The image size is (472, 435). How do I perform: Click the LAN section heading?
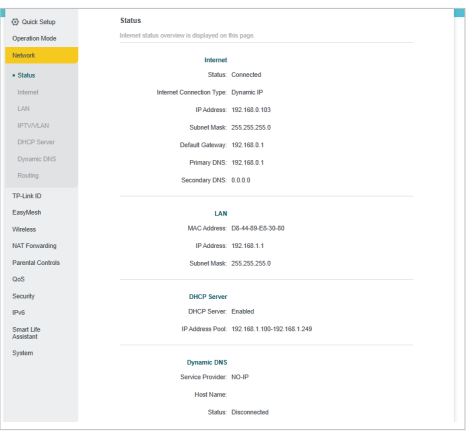point(221,214)
